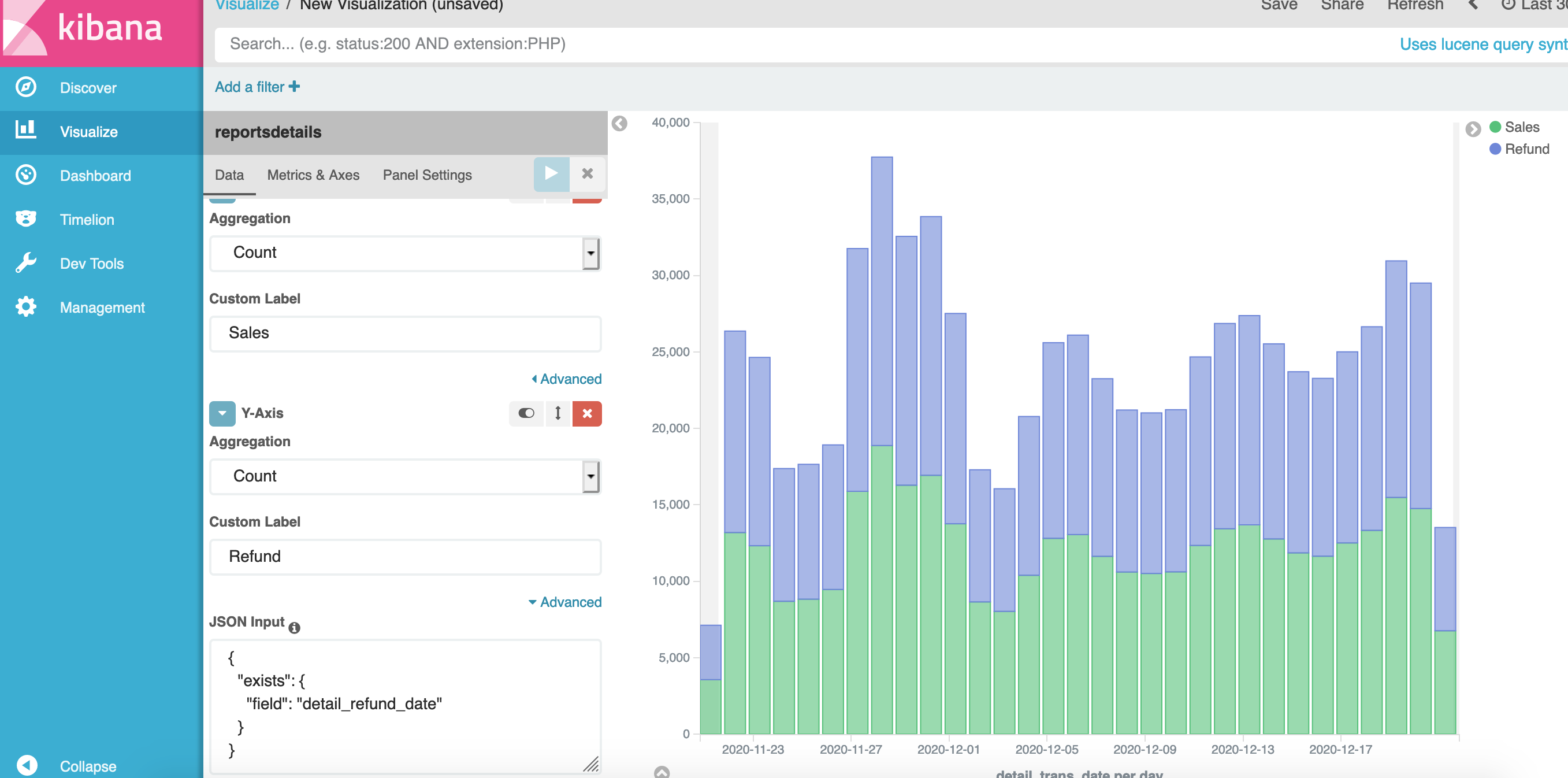Click the JSON Input info icon
This screenshot has height=778, width=1568.
click(294, 628)
